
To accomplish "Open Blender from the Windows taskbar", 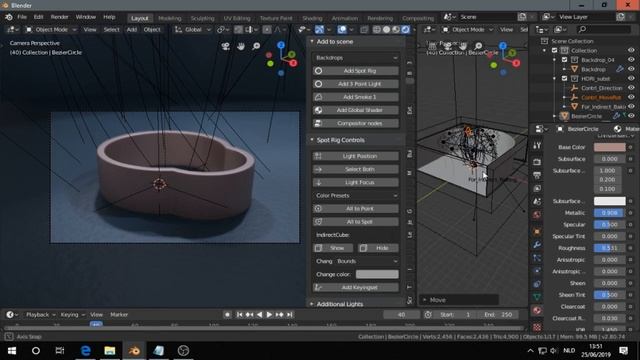I will click(134, 351).
